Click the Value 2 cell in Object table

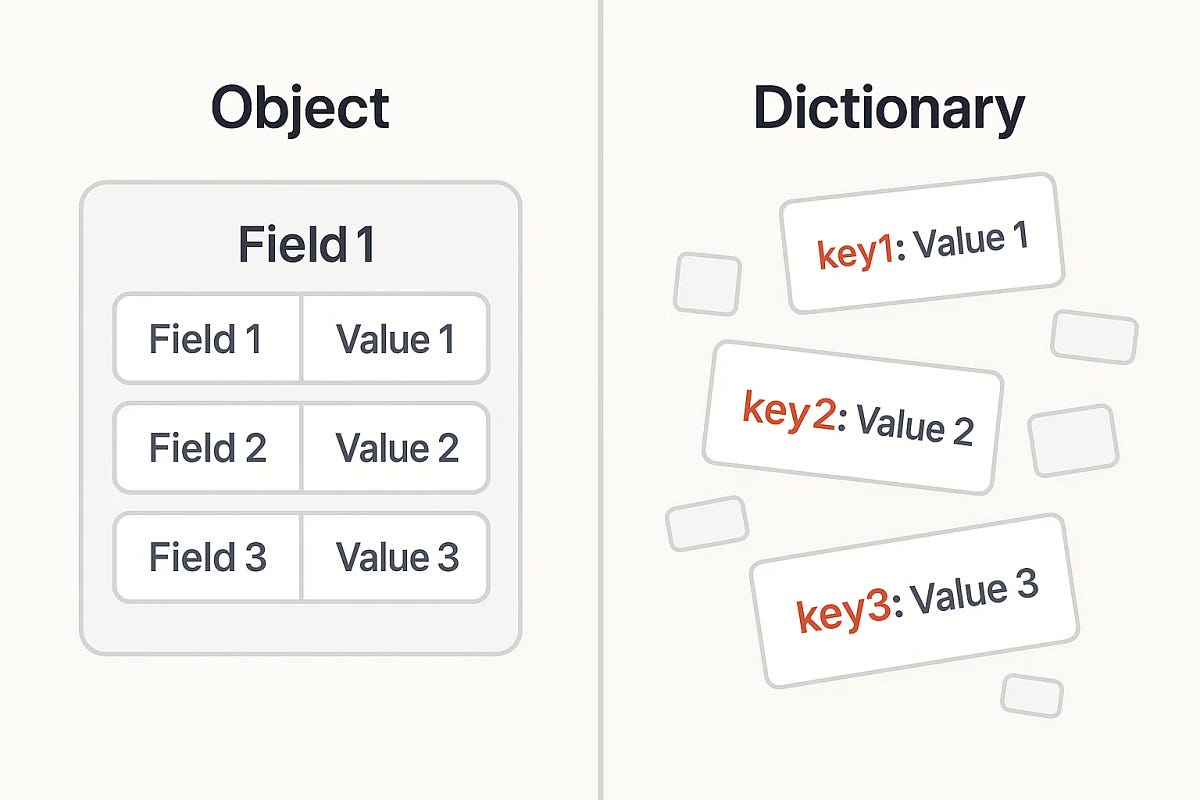395,448
